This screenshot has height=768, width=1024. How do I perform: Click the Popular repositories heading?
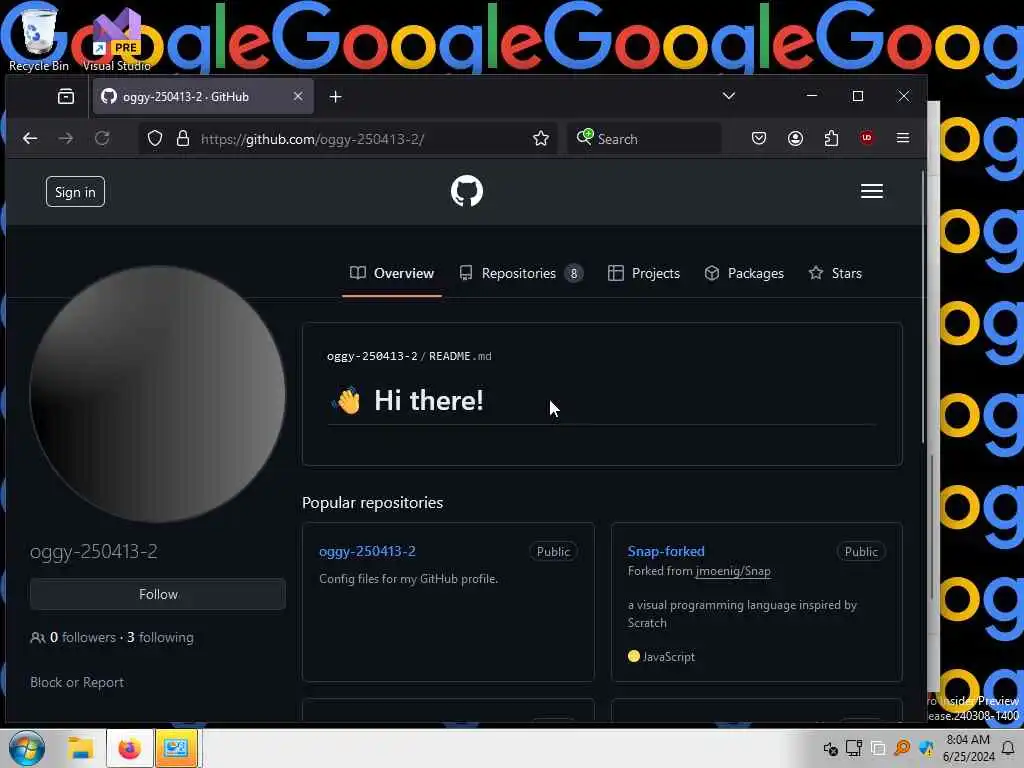[372, 502]
